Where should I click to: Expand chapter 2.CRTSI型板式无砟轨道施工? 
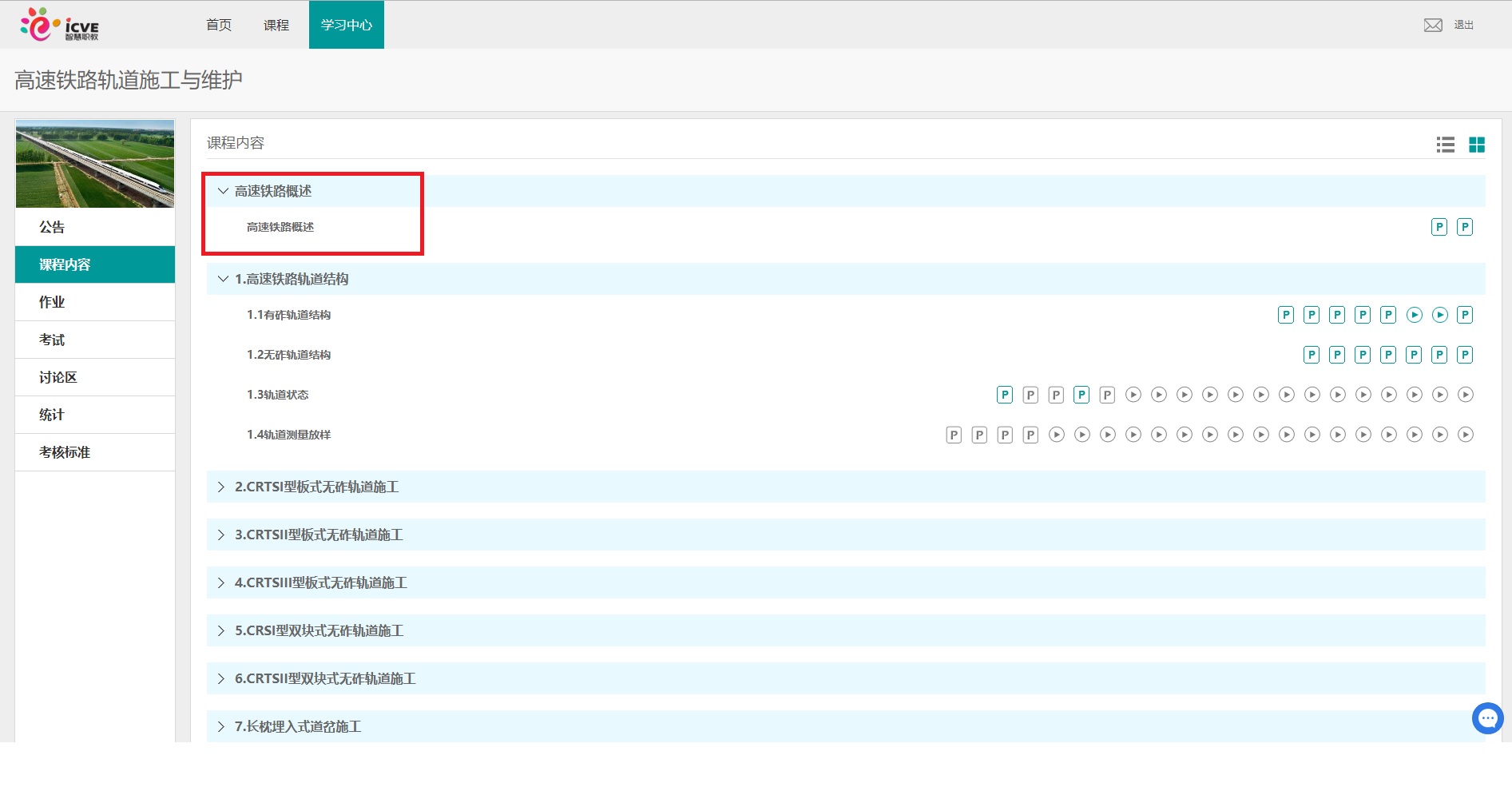(x=846, y=487)
